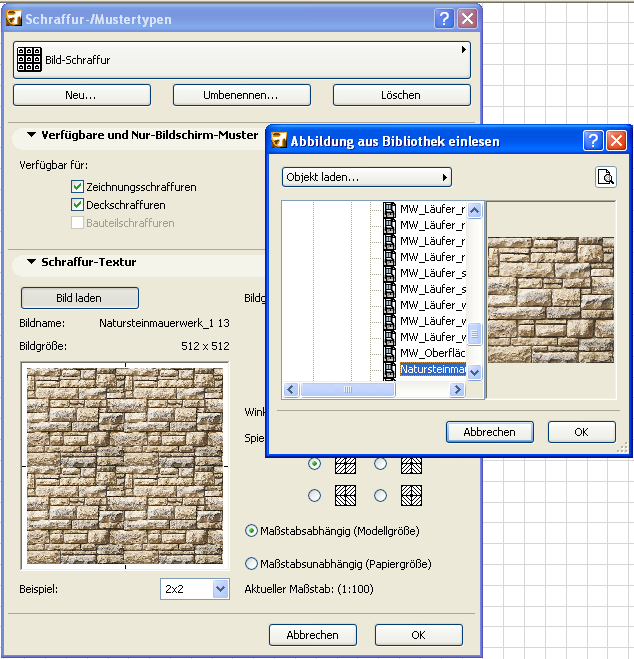Viewport: 634px width, 659px height.
Task: Select the topmost MW_Läufer_r list item
Action: [433, 209]
